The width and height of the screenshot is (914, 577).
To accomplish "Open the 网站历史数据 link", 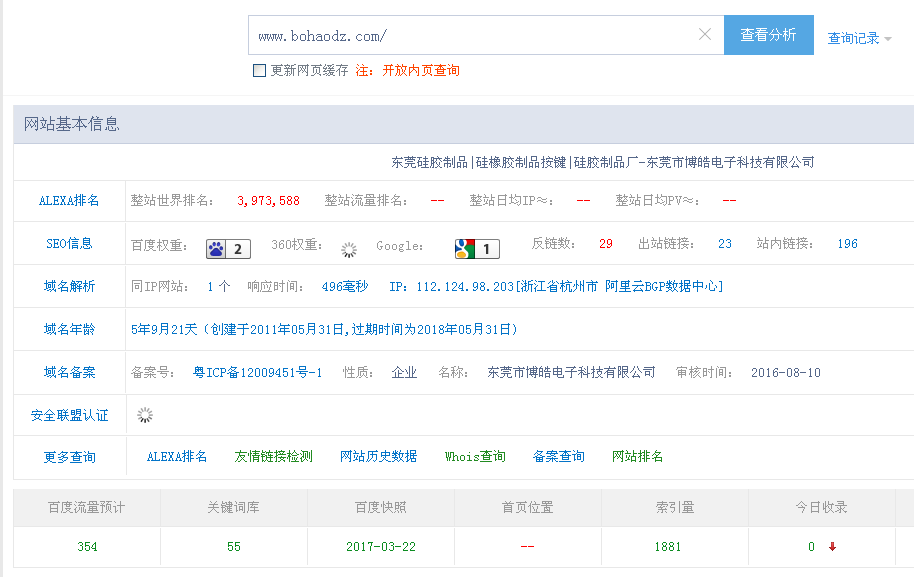I will [378, 457].
